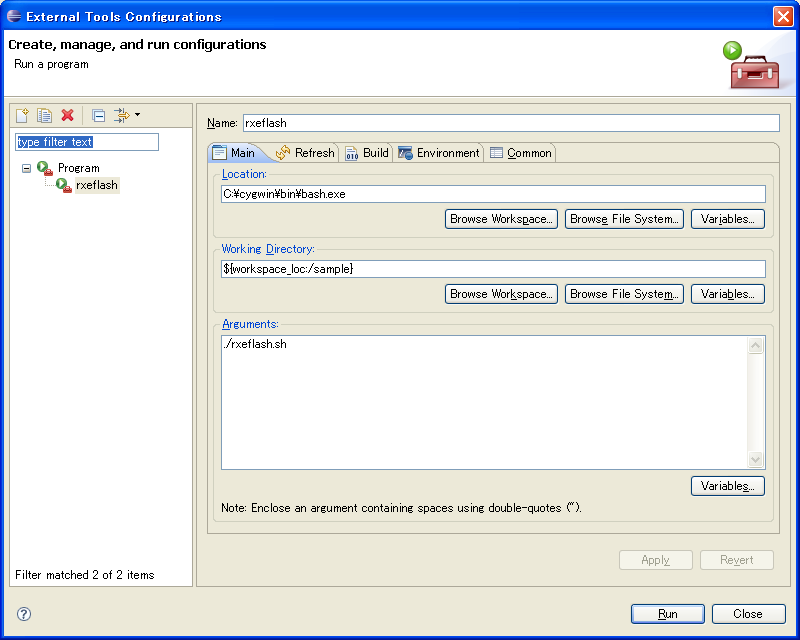Switch to the Main tab
Image resolution: width=800 pixels, height=640 pixels.
(x=236, y=153)
